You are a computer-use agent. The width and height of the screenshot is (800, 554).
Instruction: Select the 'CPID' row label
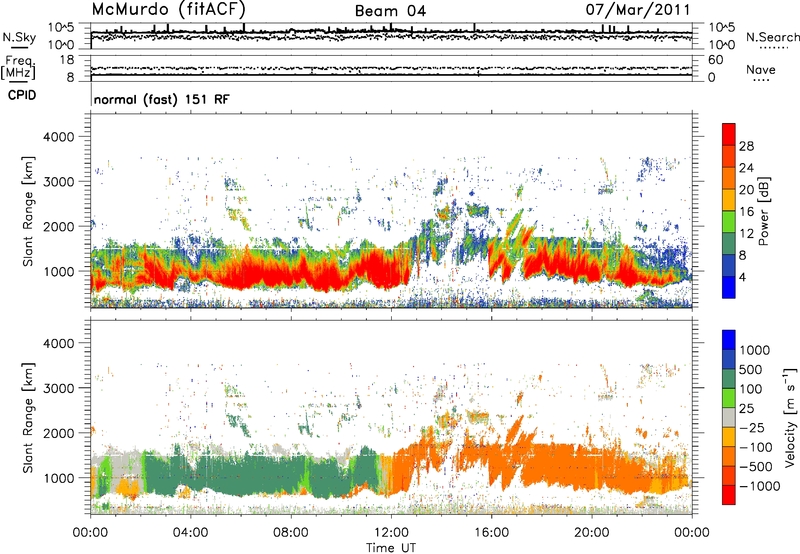(x=22, y=95)
